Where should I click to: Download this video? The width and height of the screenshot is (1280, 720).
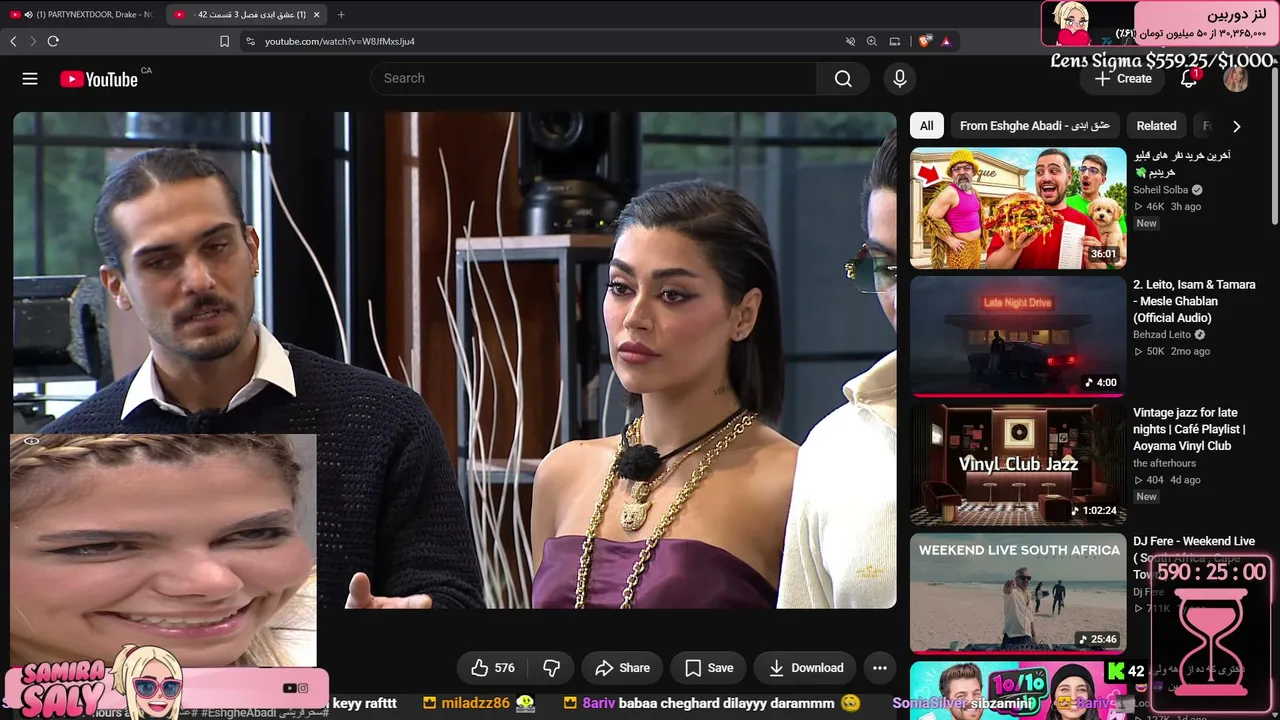(806, 668)
